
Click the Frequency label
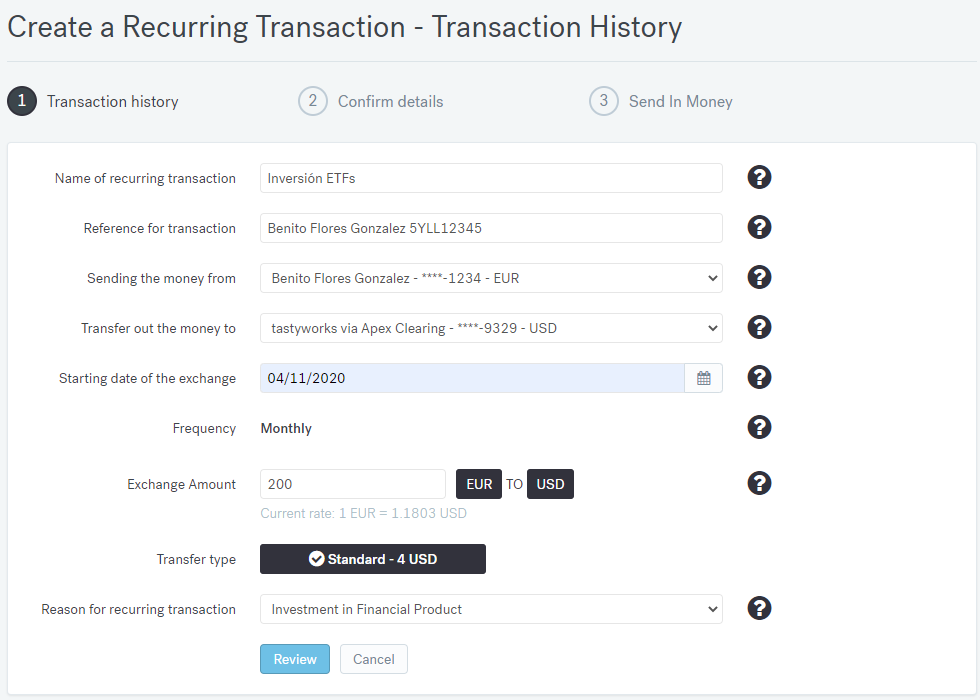204,428
